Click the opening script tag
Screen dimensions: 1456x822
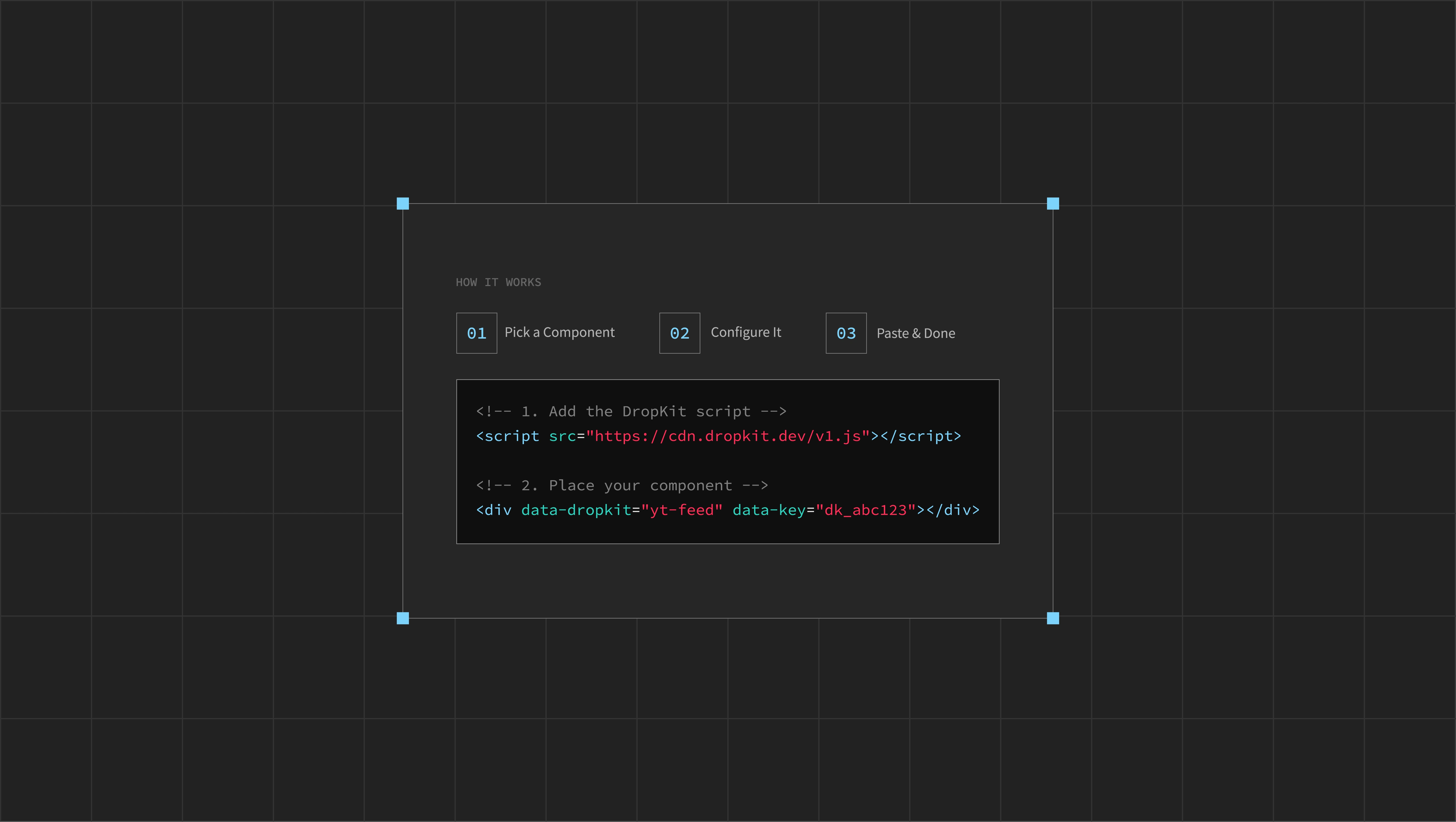click(508, 436)
